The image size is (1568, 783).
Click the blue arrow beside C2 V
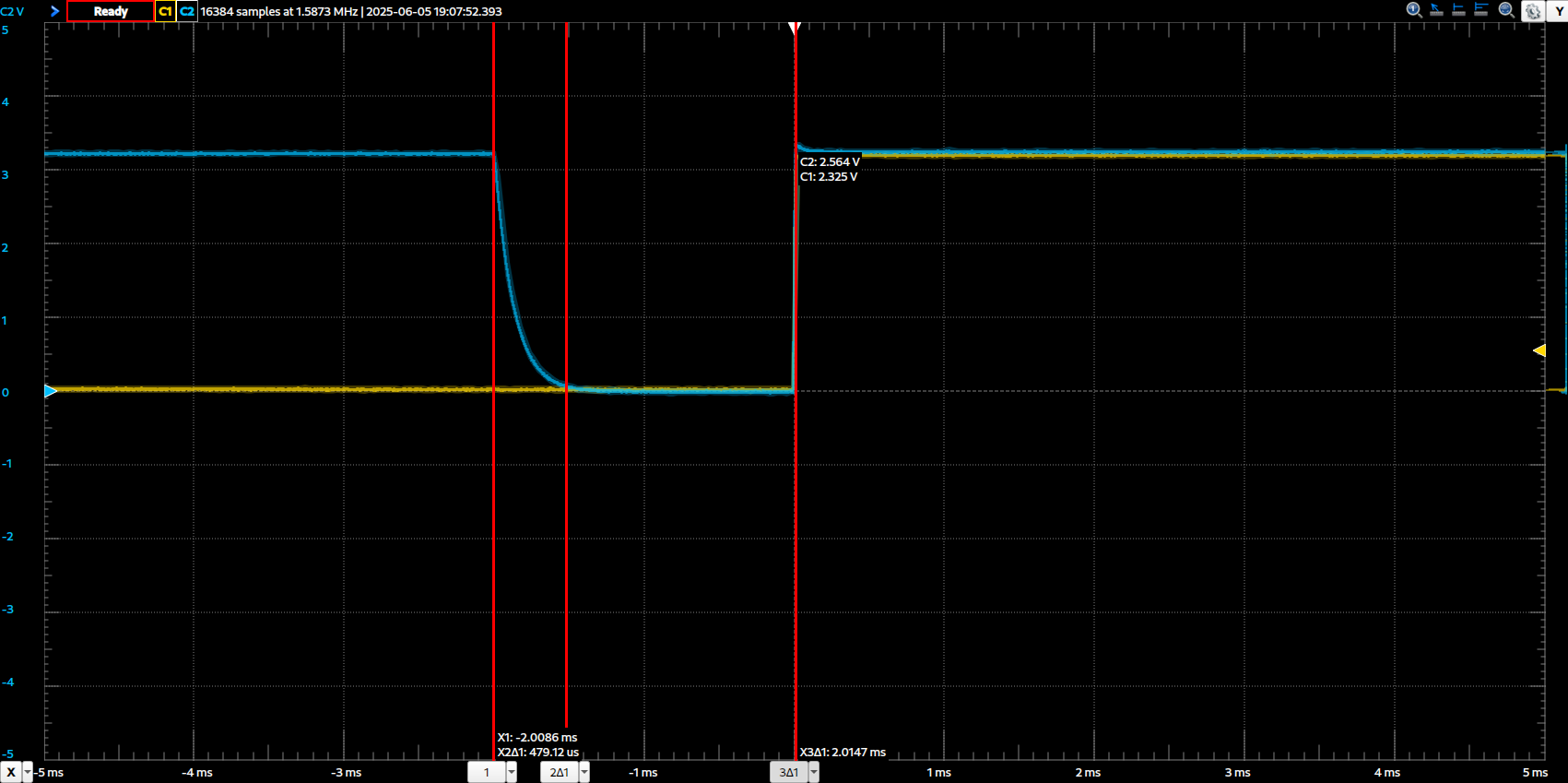[54, 11]
